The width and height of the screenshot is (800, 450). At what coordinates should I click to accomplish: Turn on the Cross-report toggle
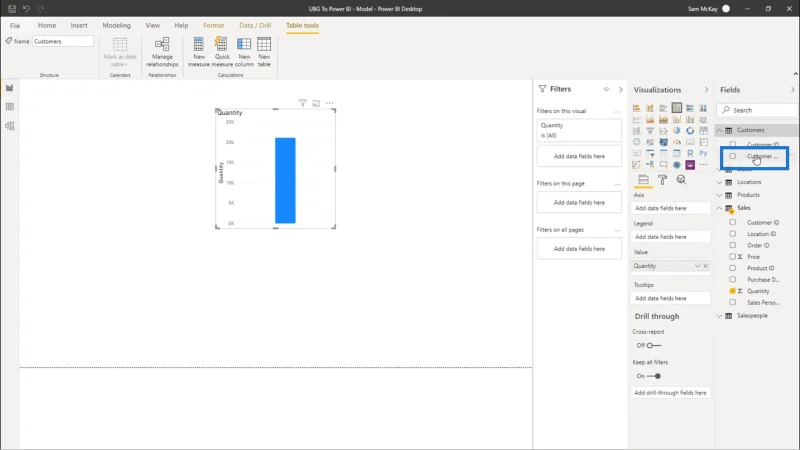(x=653, y=345)
